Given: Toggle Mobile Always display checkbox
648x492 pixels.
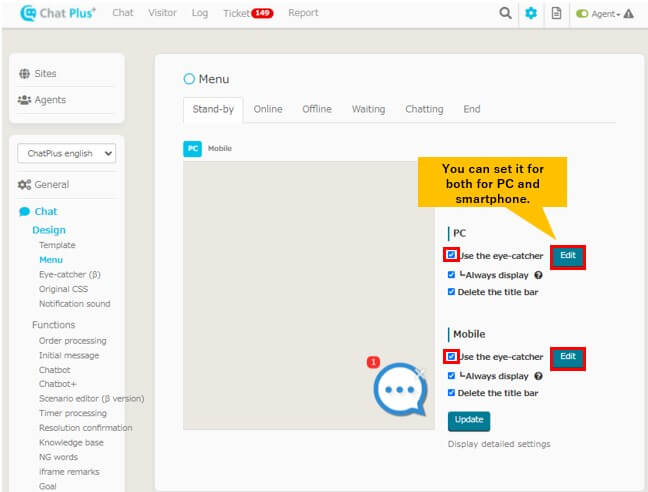Looking at the screenshot, I should tap(451, 376).
